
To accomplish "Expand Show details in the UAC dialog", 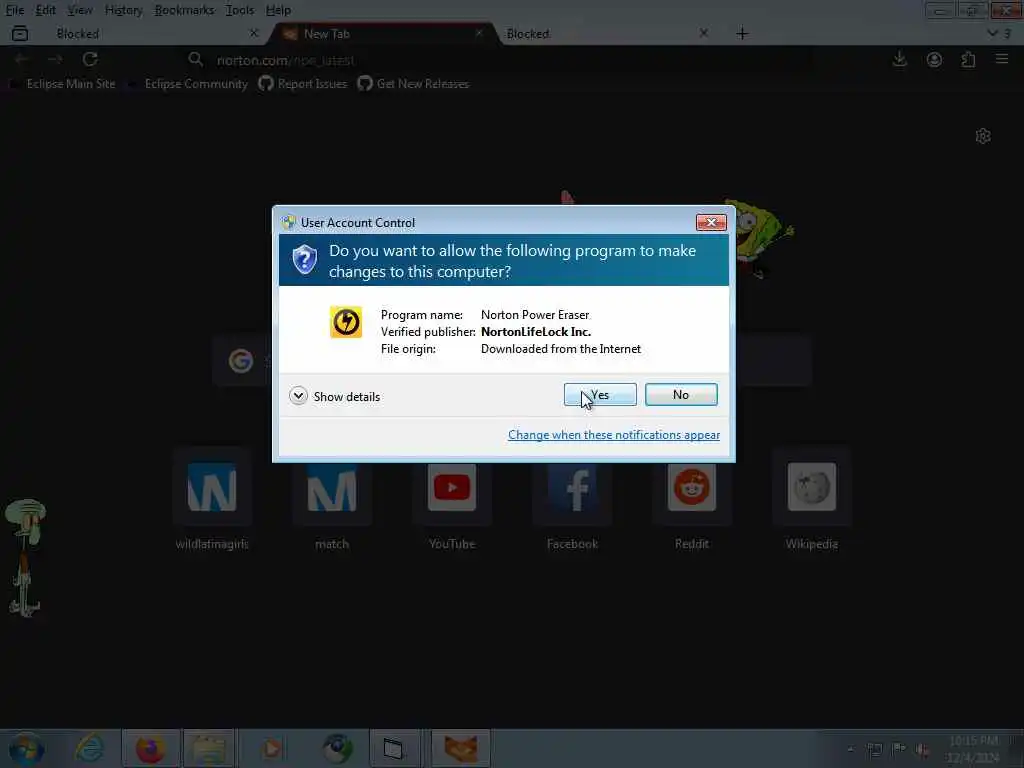I will pyautogui.click(x=334, y=396).
